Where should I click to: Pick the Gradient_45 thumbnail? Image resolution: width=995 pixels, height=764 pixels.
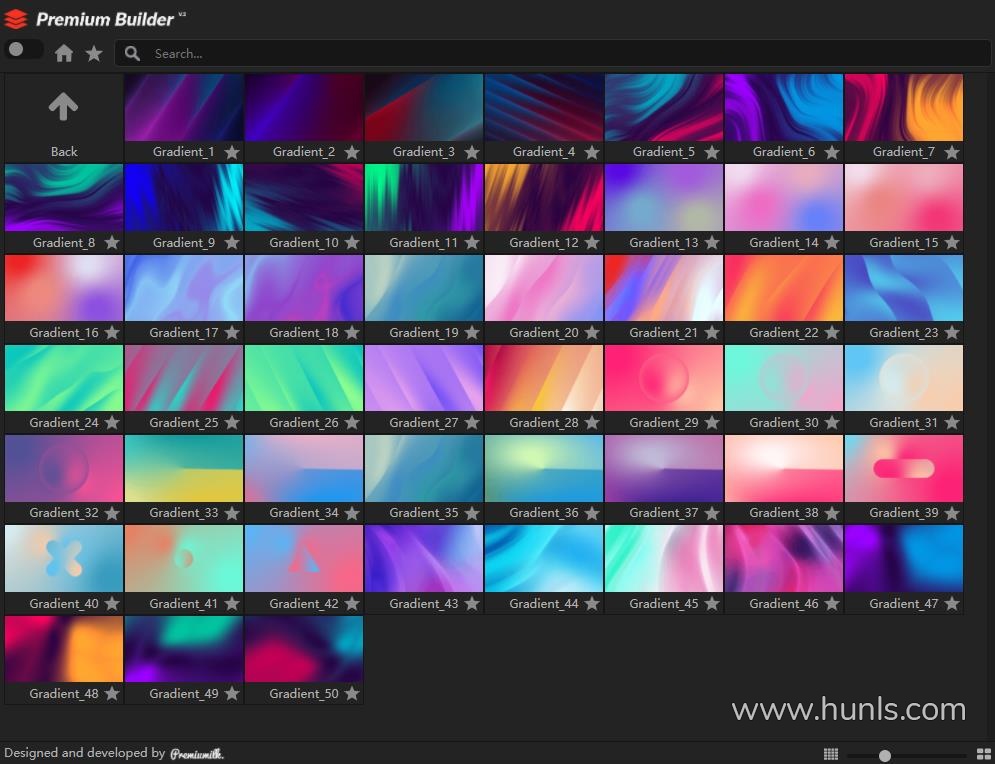pos(664,559)
